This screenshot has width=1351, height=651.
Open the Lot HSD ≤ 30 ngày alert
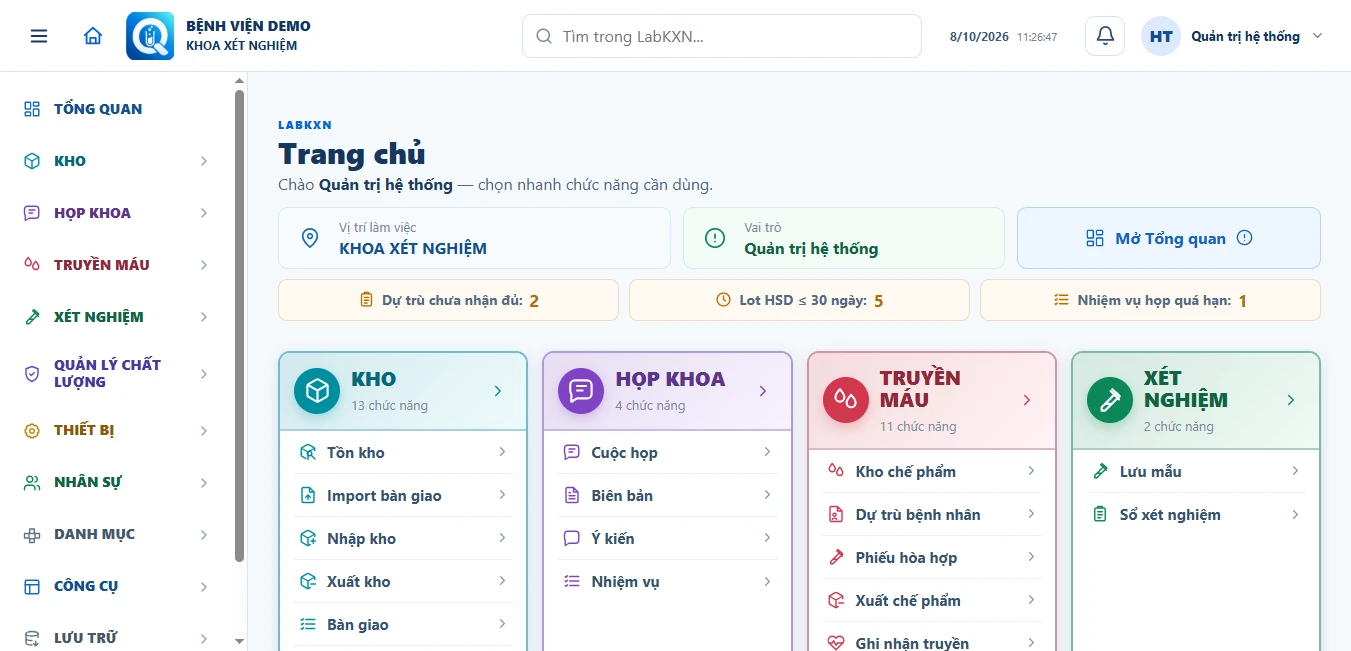[799, 300]
